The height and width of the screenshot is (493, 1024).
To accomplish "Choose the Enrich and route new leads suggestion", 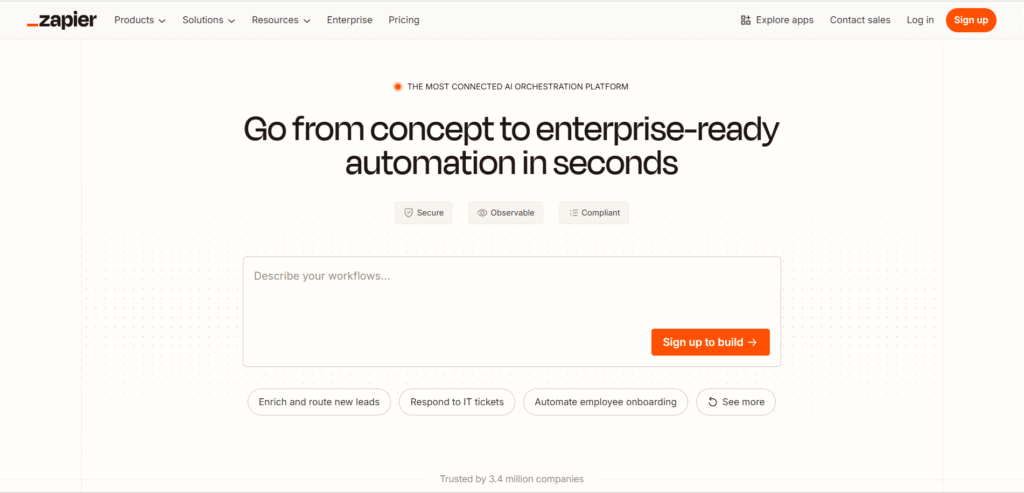I will click(x=319, y=402).
